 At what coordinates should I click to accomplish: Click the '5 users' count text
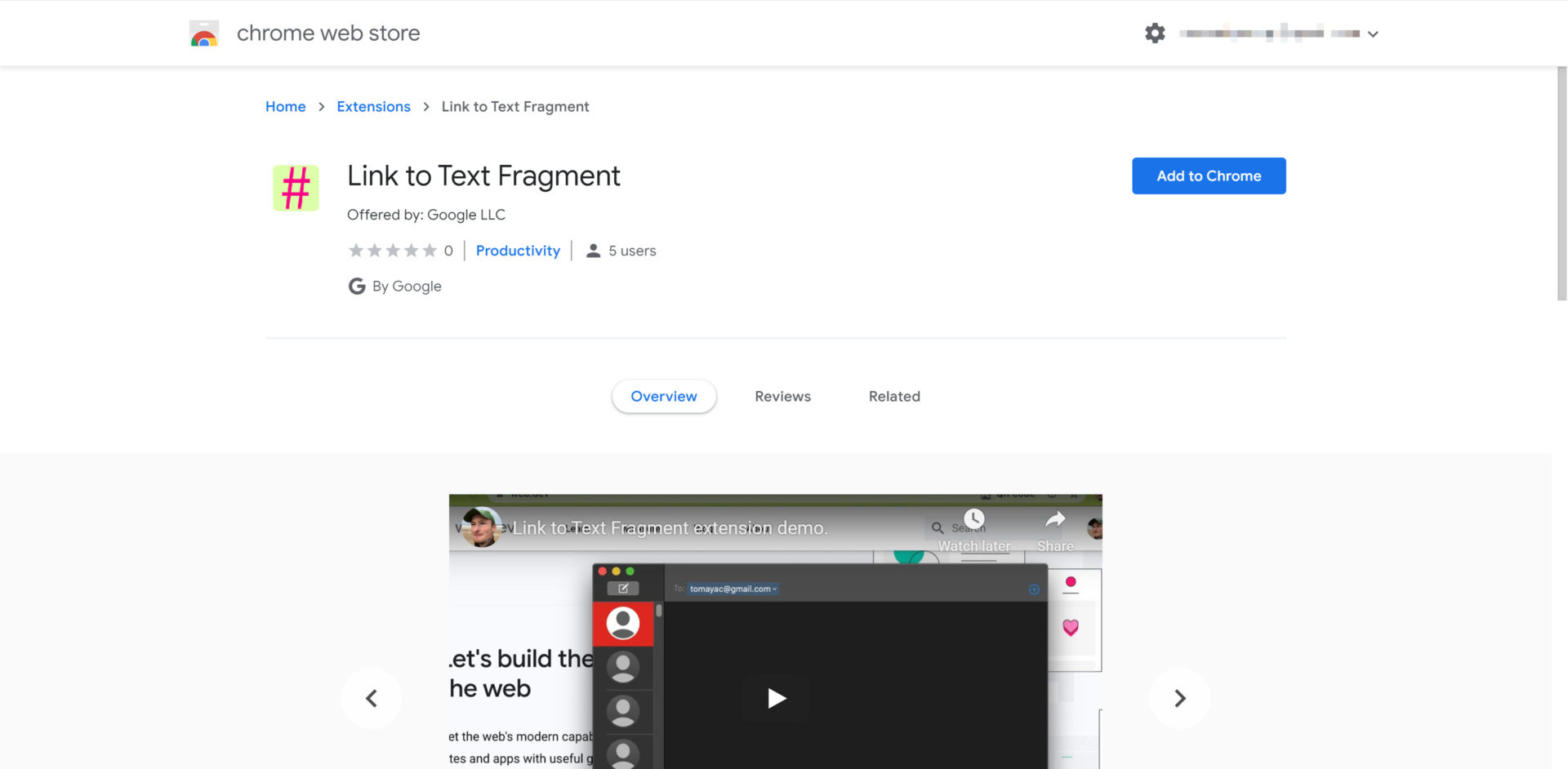coord(632,251)
